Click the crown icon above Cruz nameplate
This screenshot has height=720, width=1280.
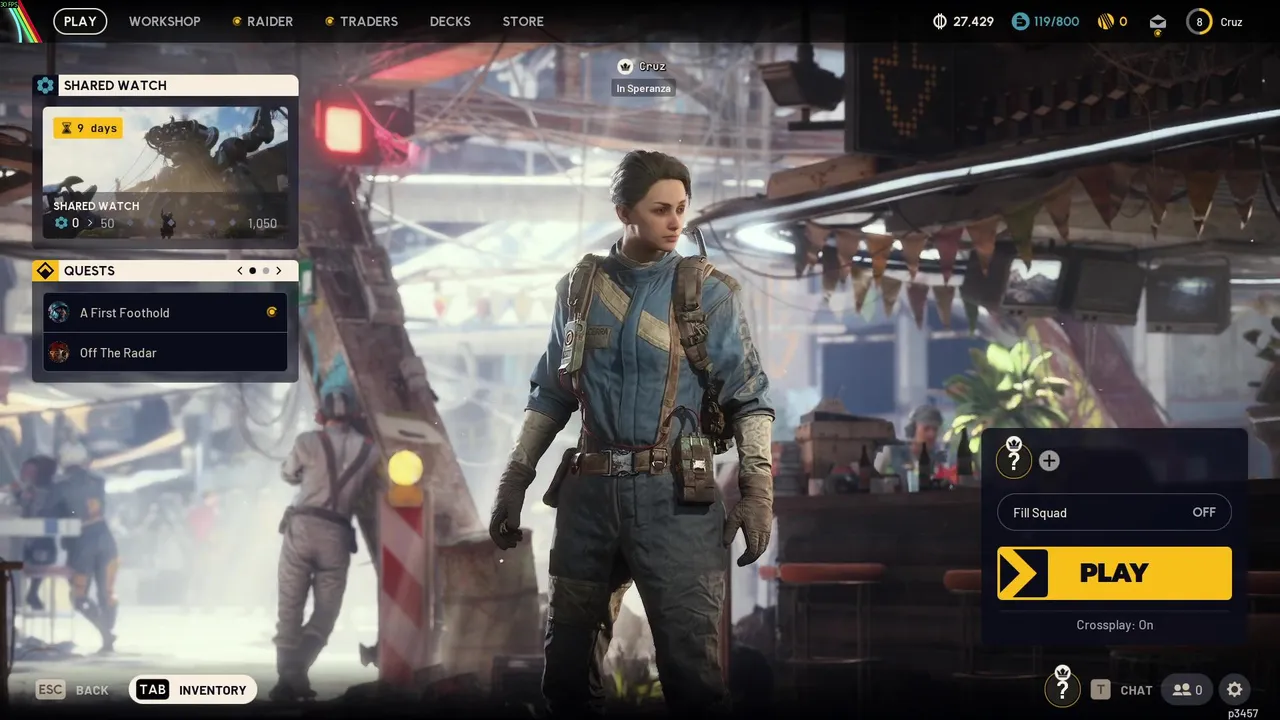(x=625, y=66)
